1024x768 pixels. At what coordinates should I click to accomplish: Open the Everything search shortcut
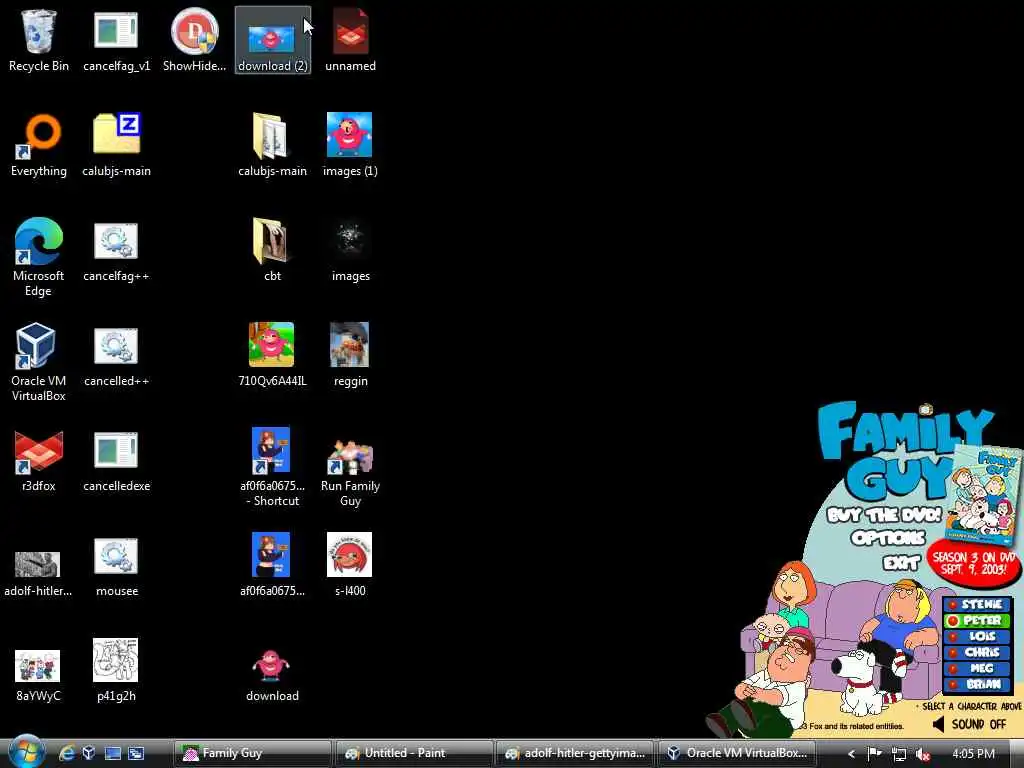point(39,145)
